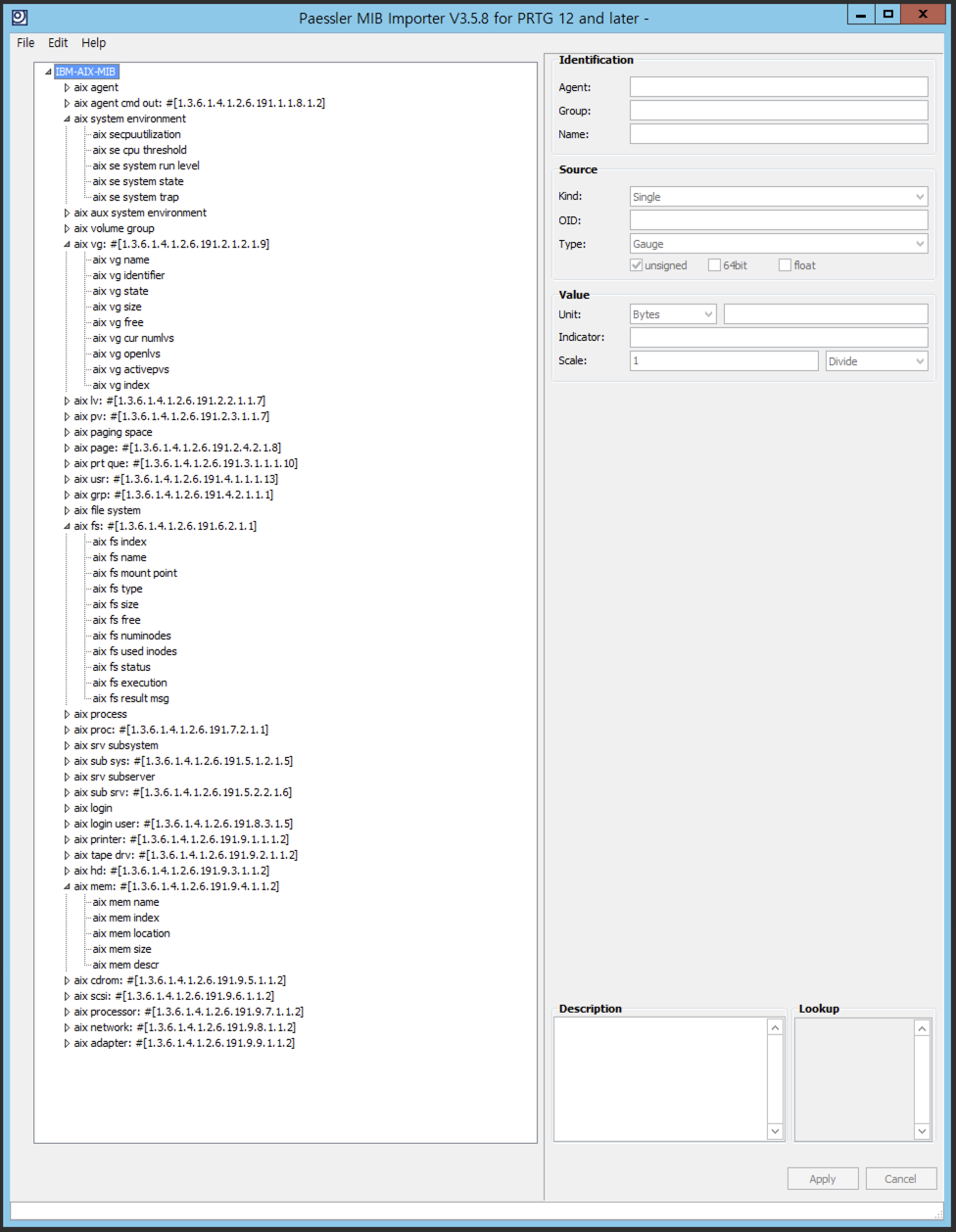Screen dimensions: 956x1232
Task: Select aix tape drv table row
Action: point(185,855)
